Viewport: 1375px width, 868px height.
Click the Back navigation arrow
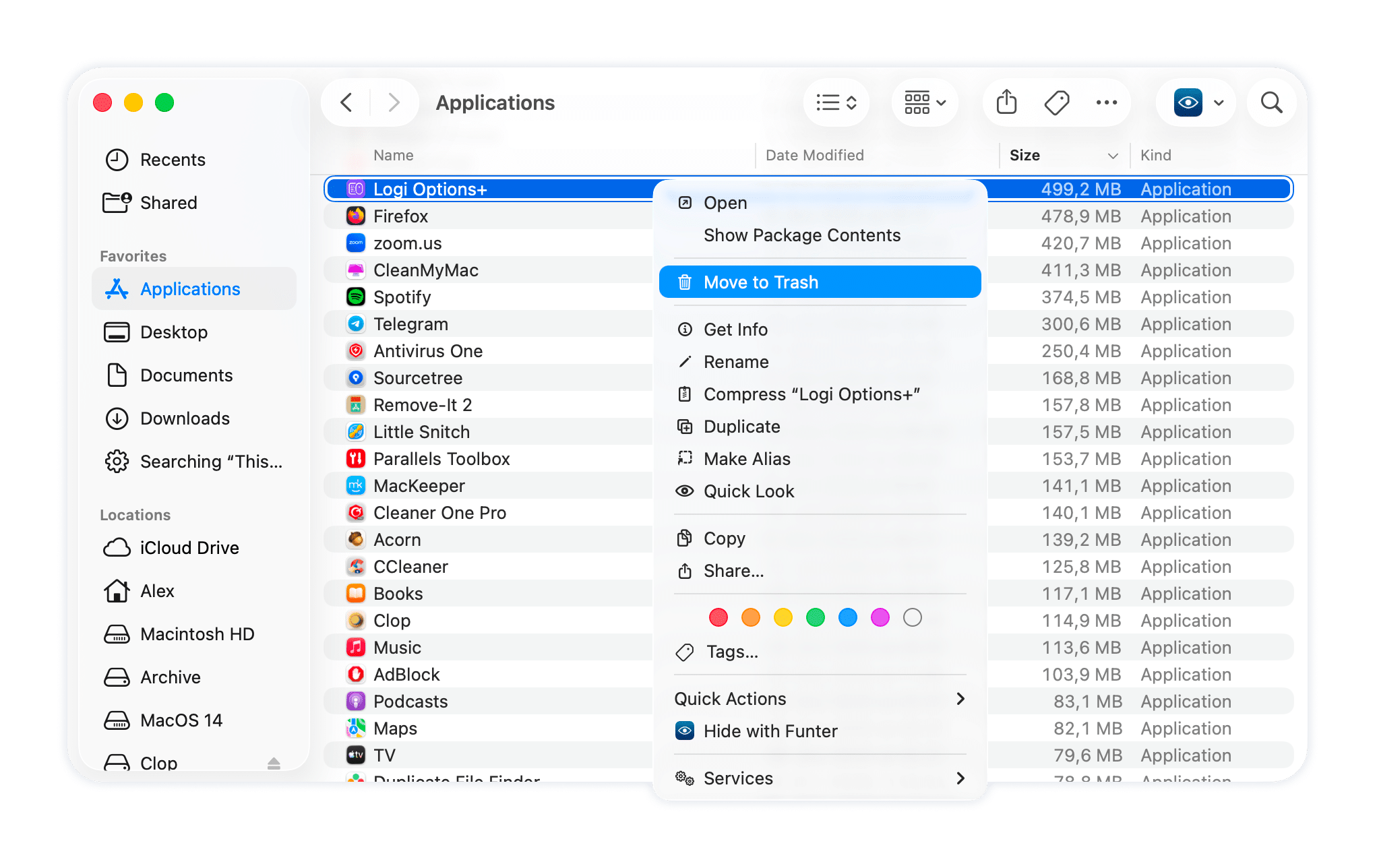(x=345, y=102)
